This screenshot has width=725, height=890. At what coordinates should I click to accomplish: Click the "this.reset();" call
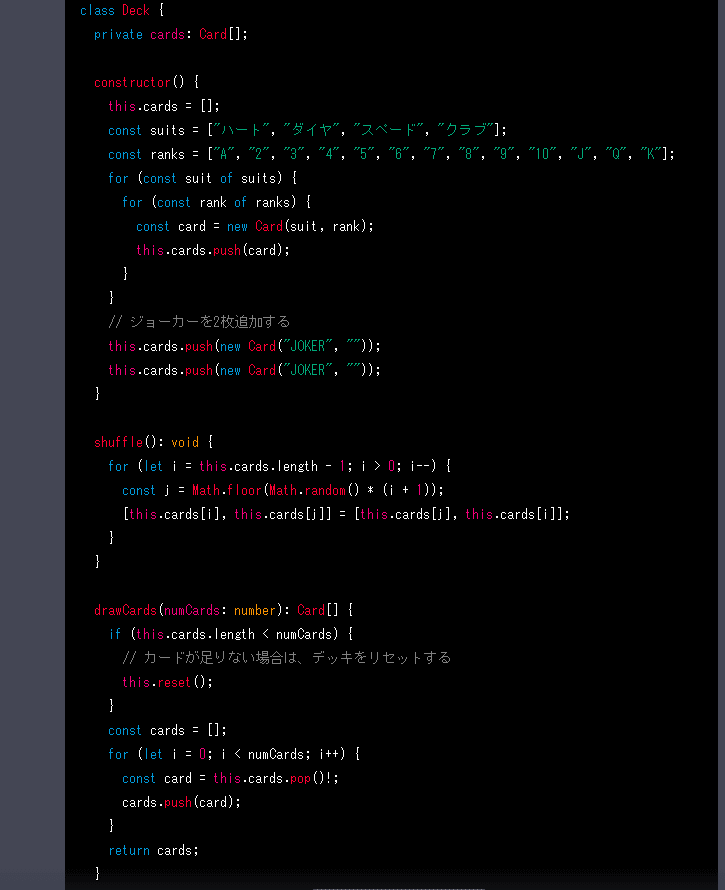[167, 682]
